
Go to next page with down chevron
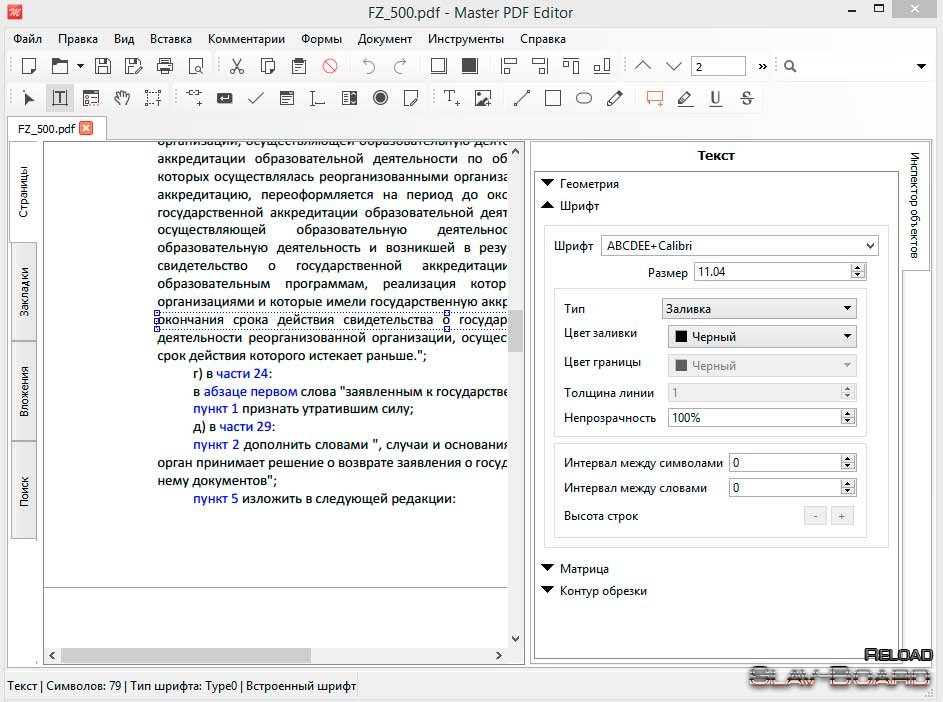coord(674,66)
